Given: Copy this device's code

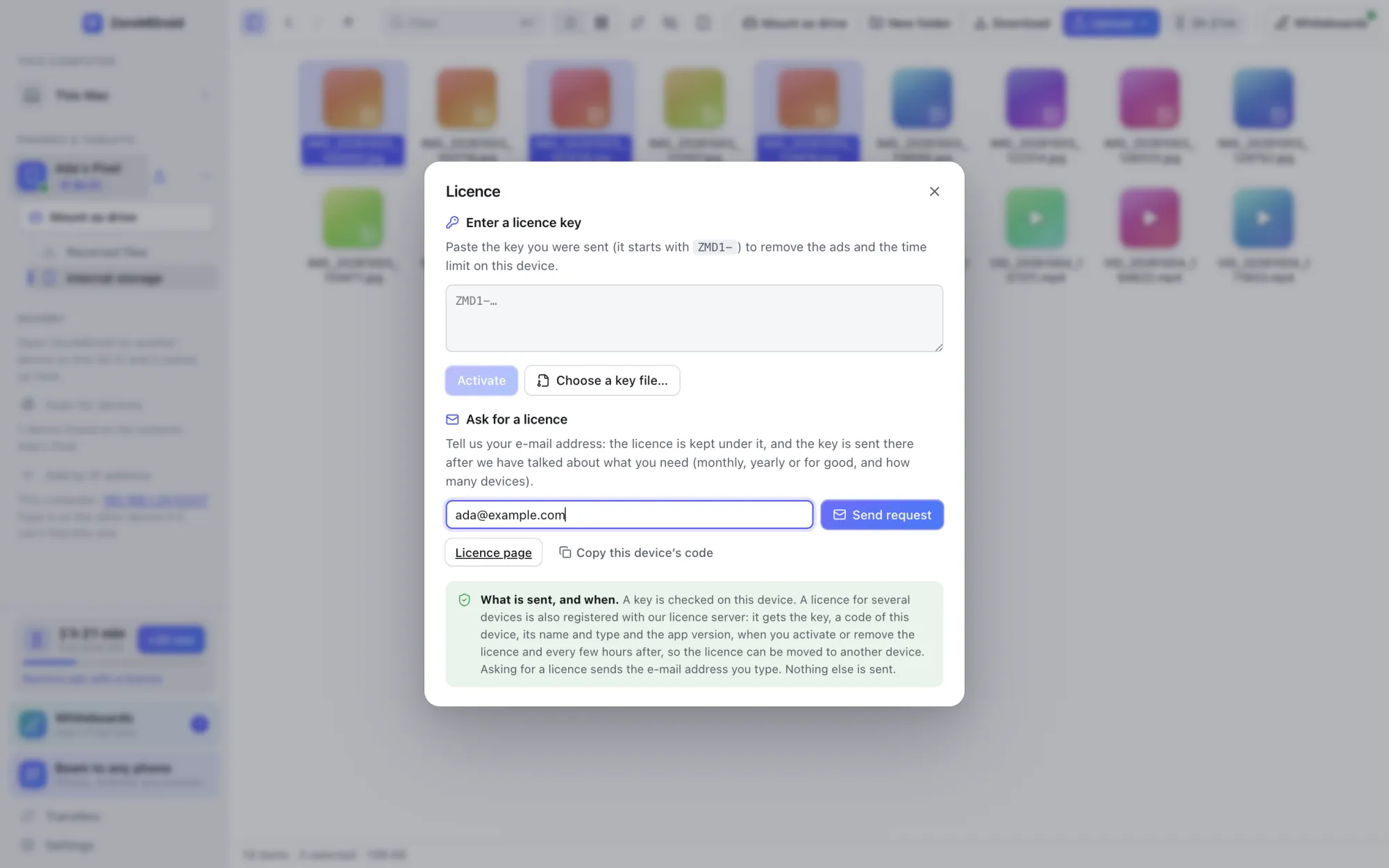Looking at the screenshot, I should (636, 553).
